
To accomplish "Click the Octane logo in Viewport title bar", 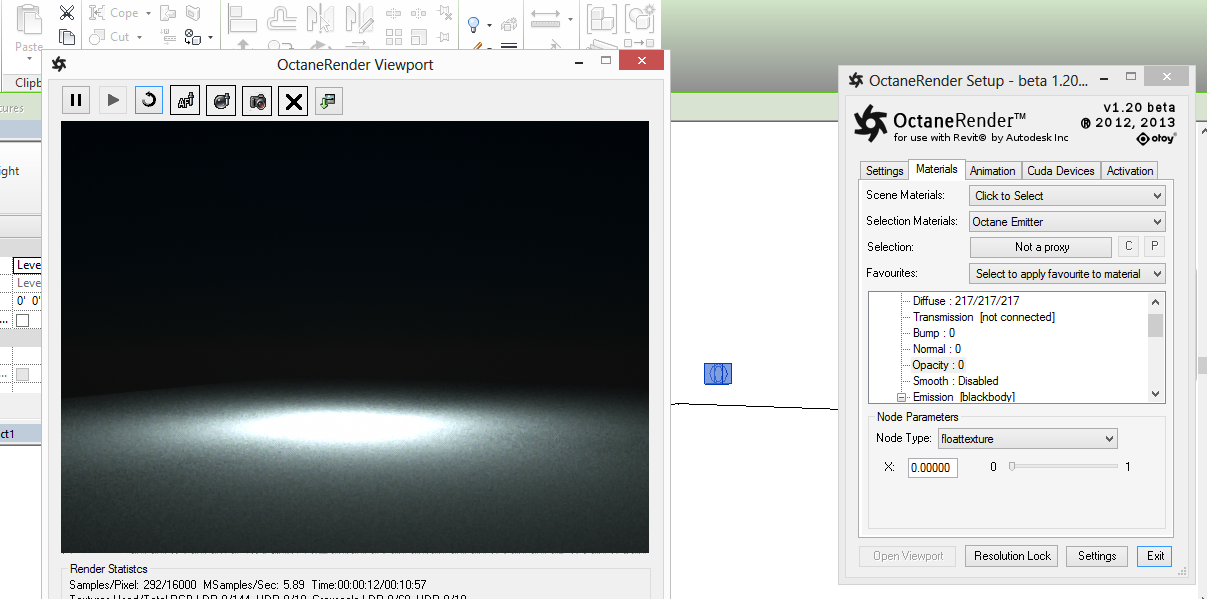I will (x=59, y=65).
